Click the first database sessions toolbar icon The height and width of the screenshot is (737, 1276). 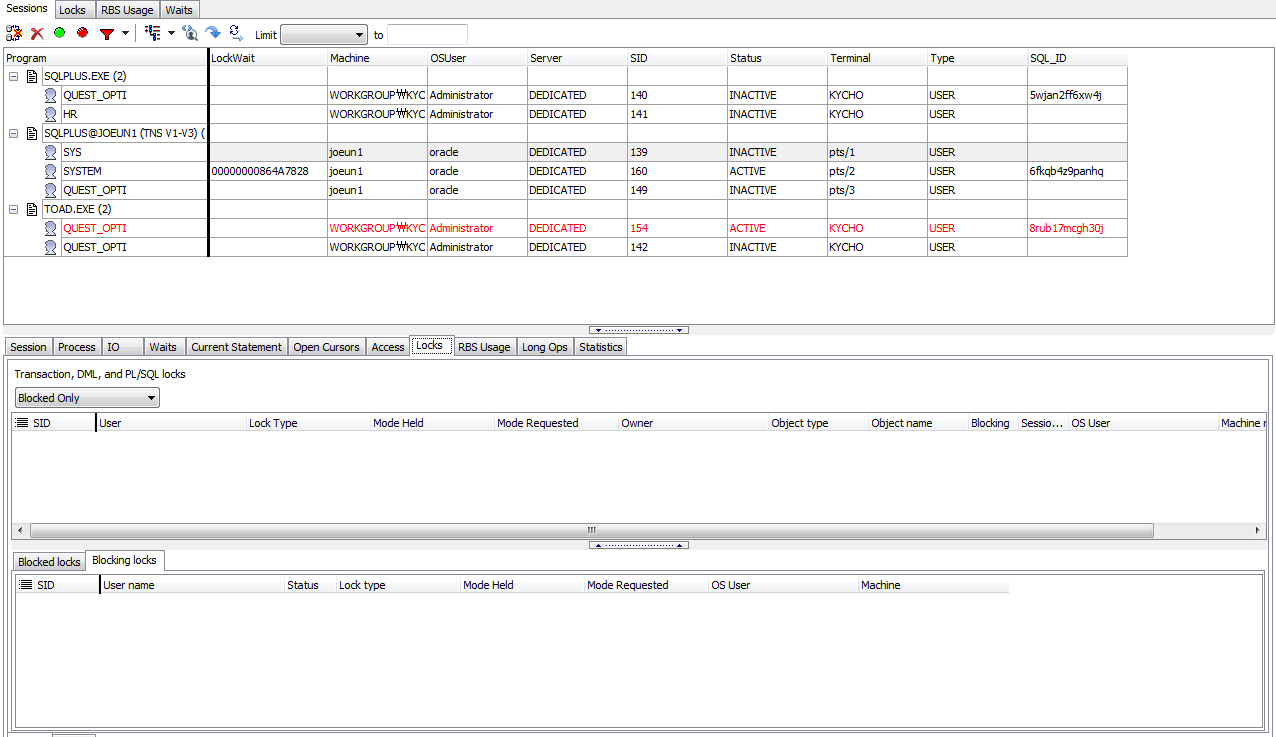(x=14, y=34)
